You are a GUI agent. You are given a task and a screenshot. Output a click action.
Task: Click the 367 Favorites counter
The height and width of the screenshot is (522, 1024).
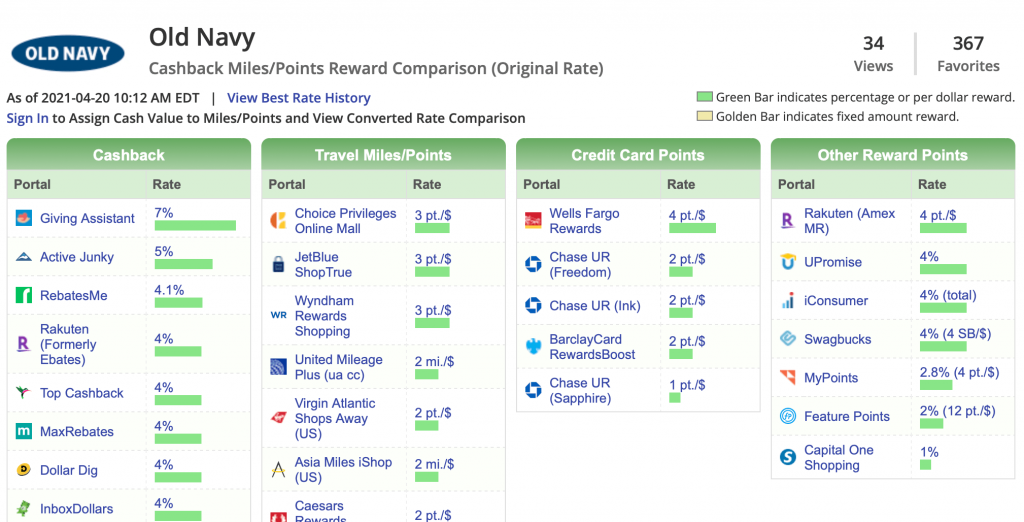968,54
